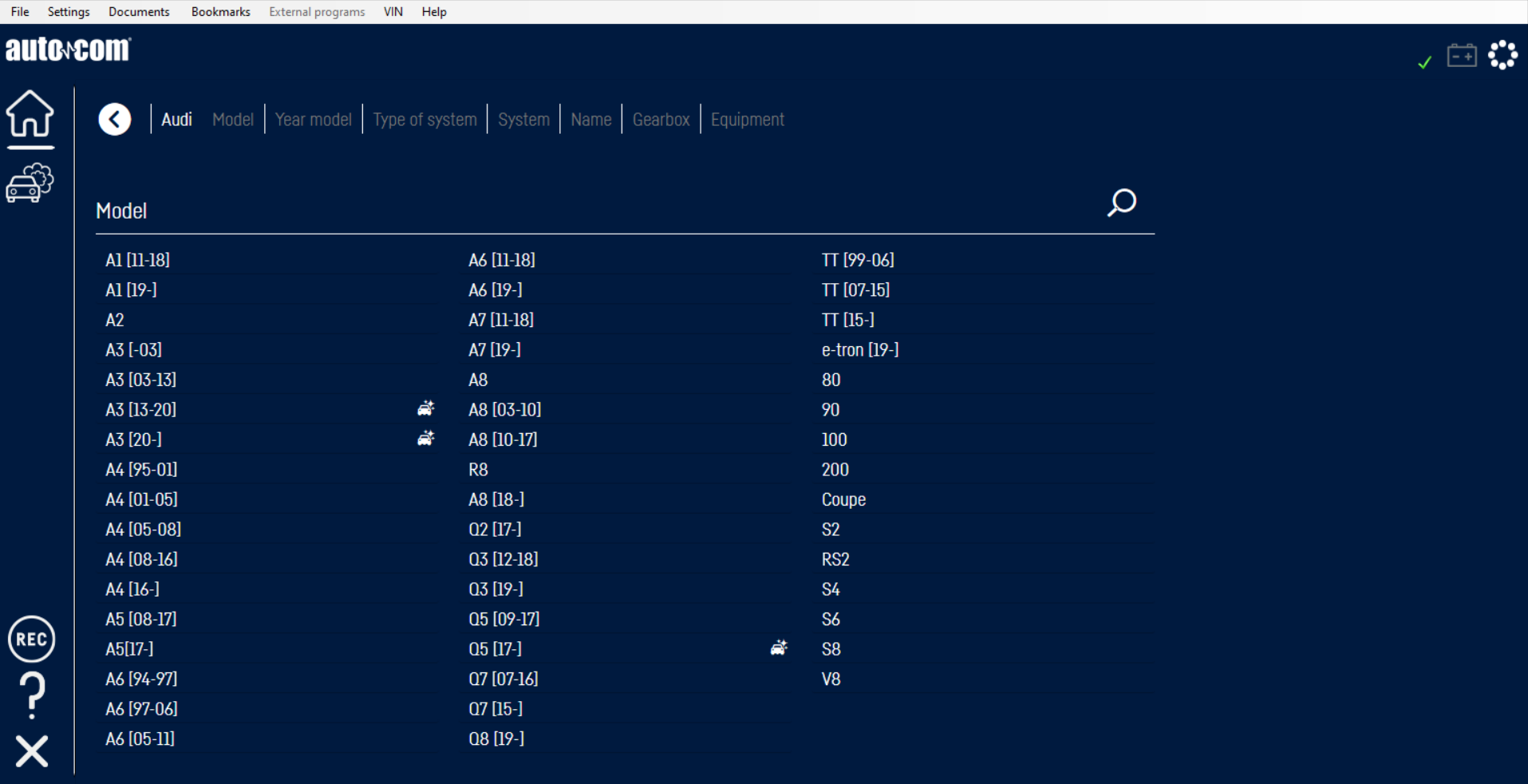1528x784 pixels.
Task: Choose model e-tron [19-]
Action: (860, 350)
